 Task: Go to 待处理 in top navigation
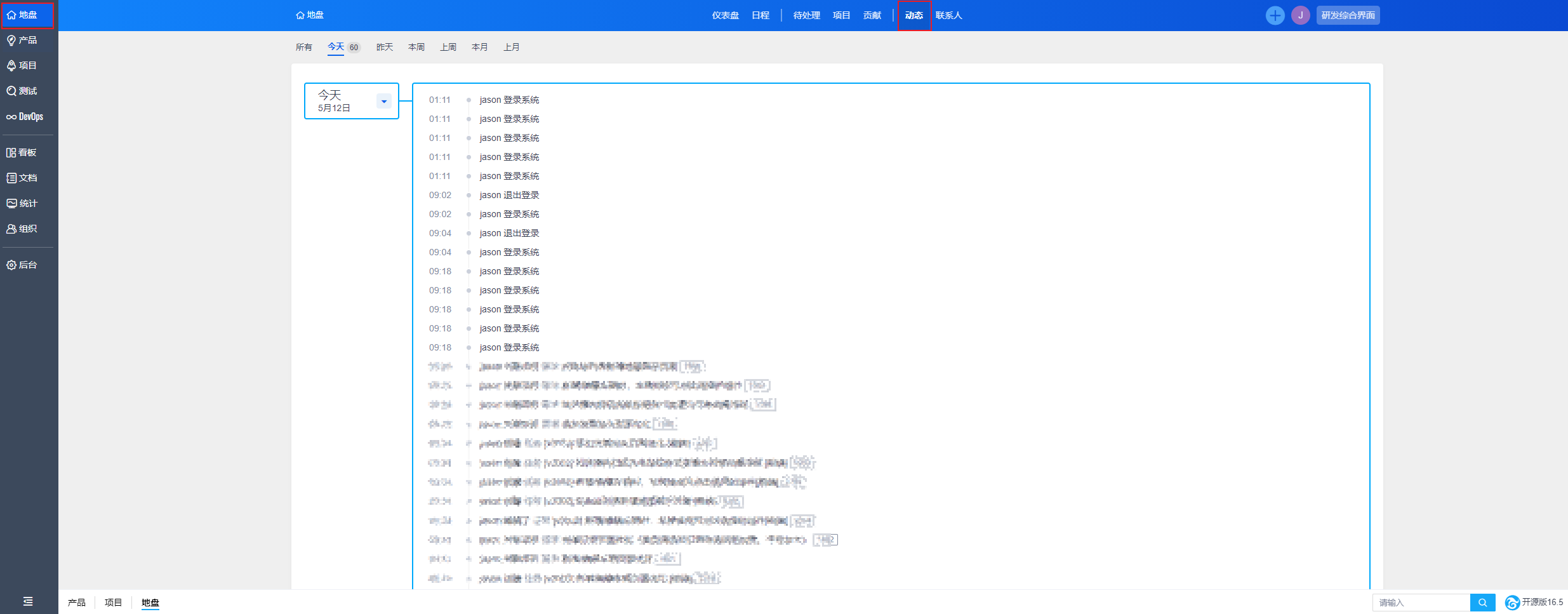(x=806, y=15)
